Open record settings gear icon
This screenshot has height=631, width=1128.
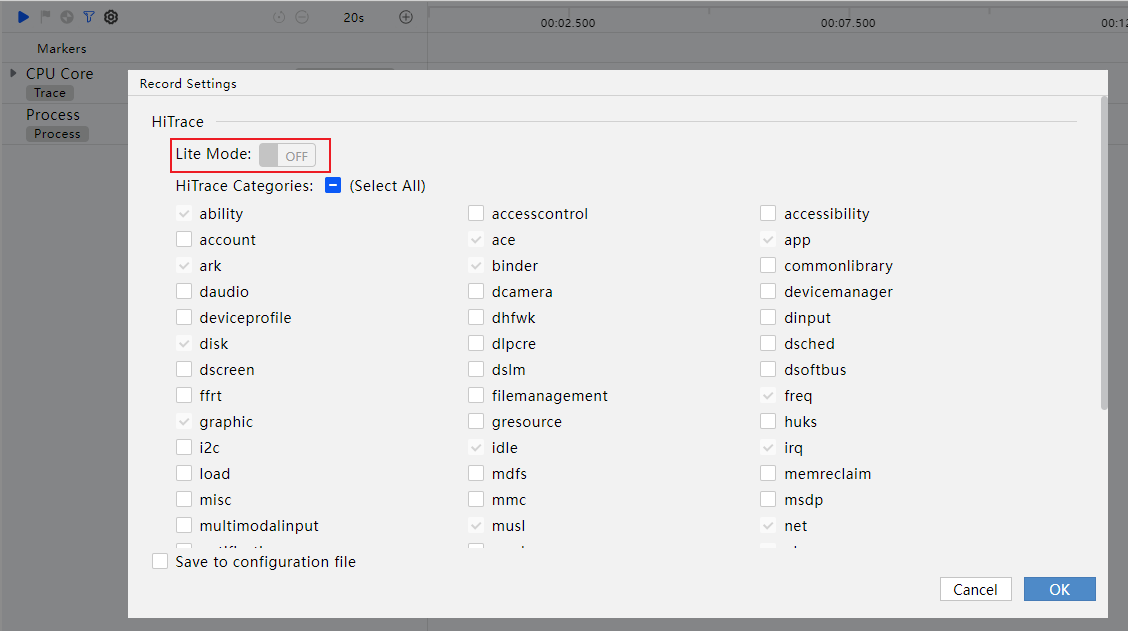tap(111, 17)
